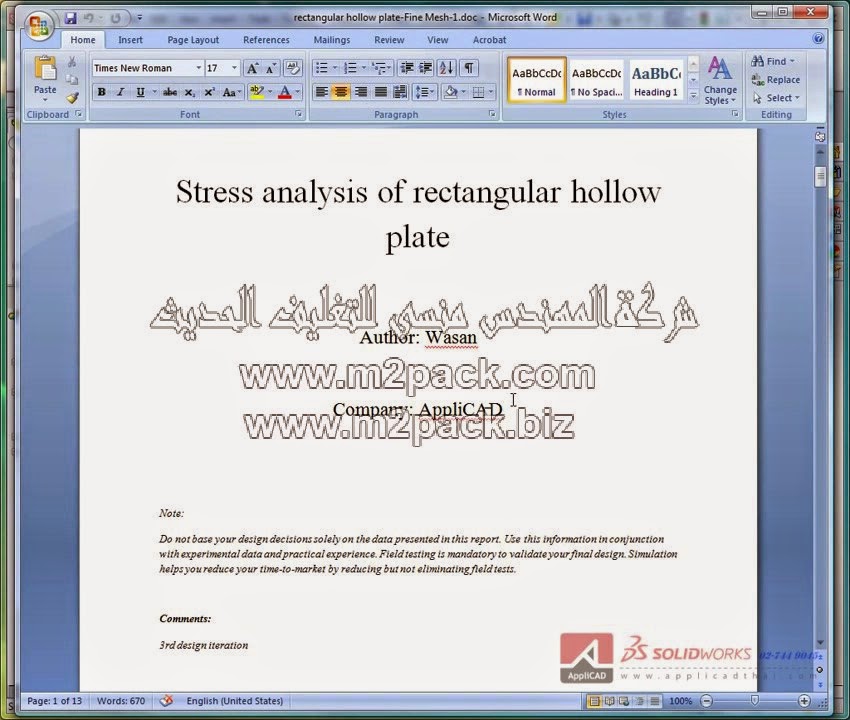Select Print Layout view in status bar
Image resolution: width=850 pixels, height=720 pixels.
(x=594, y=701)
